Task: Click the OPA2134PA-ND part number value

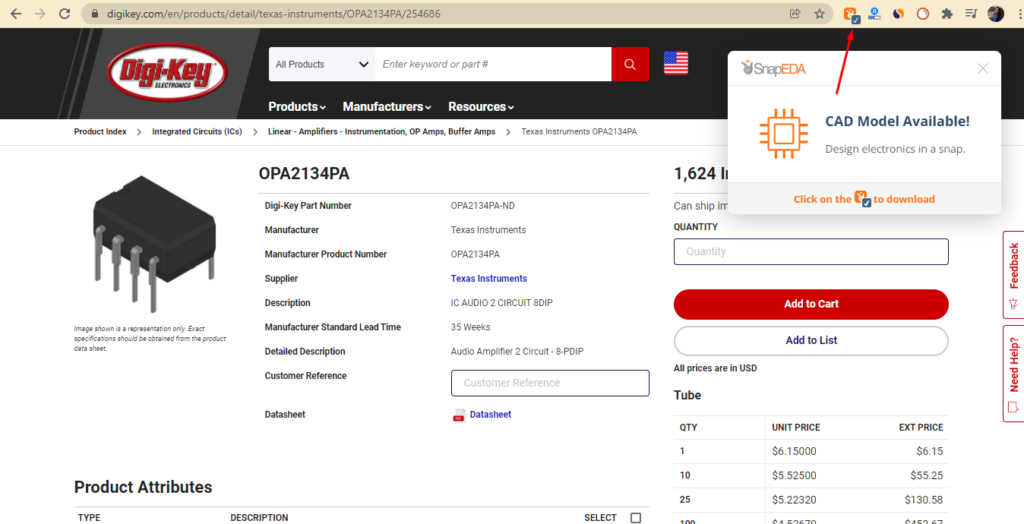Action: click(483, 206)
